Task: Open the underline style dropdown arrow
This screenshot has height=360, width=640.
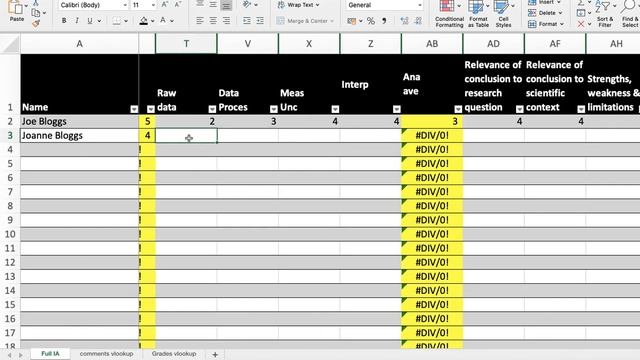Action: (x=99, y=21)
